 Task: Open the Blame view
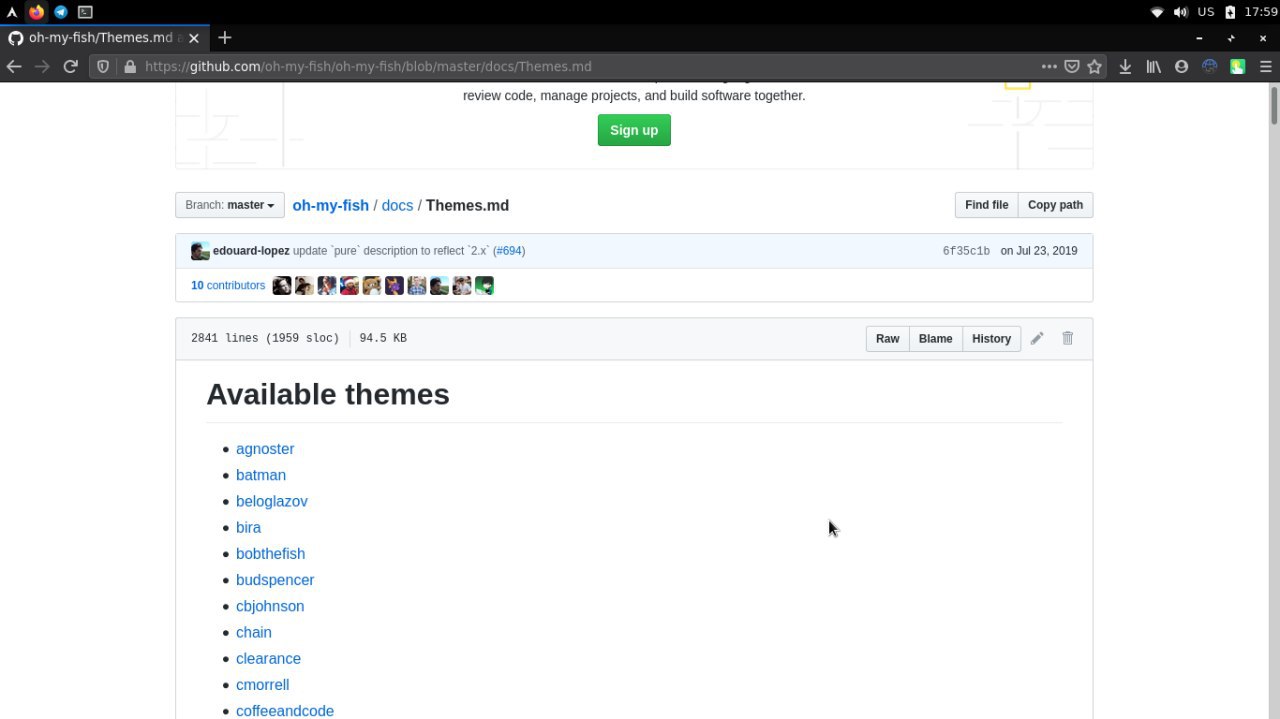click(x=935, y=338)
